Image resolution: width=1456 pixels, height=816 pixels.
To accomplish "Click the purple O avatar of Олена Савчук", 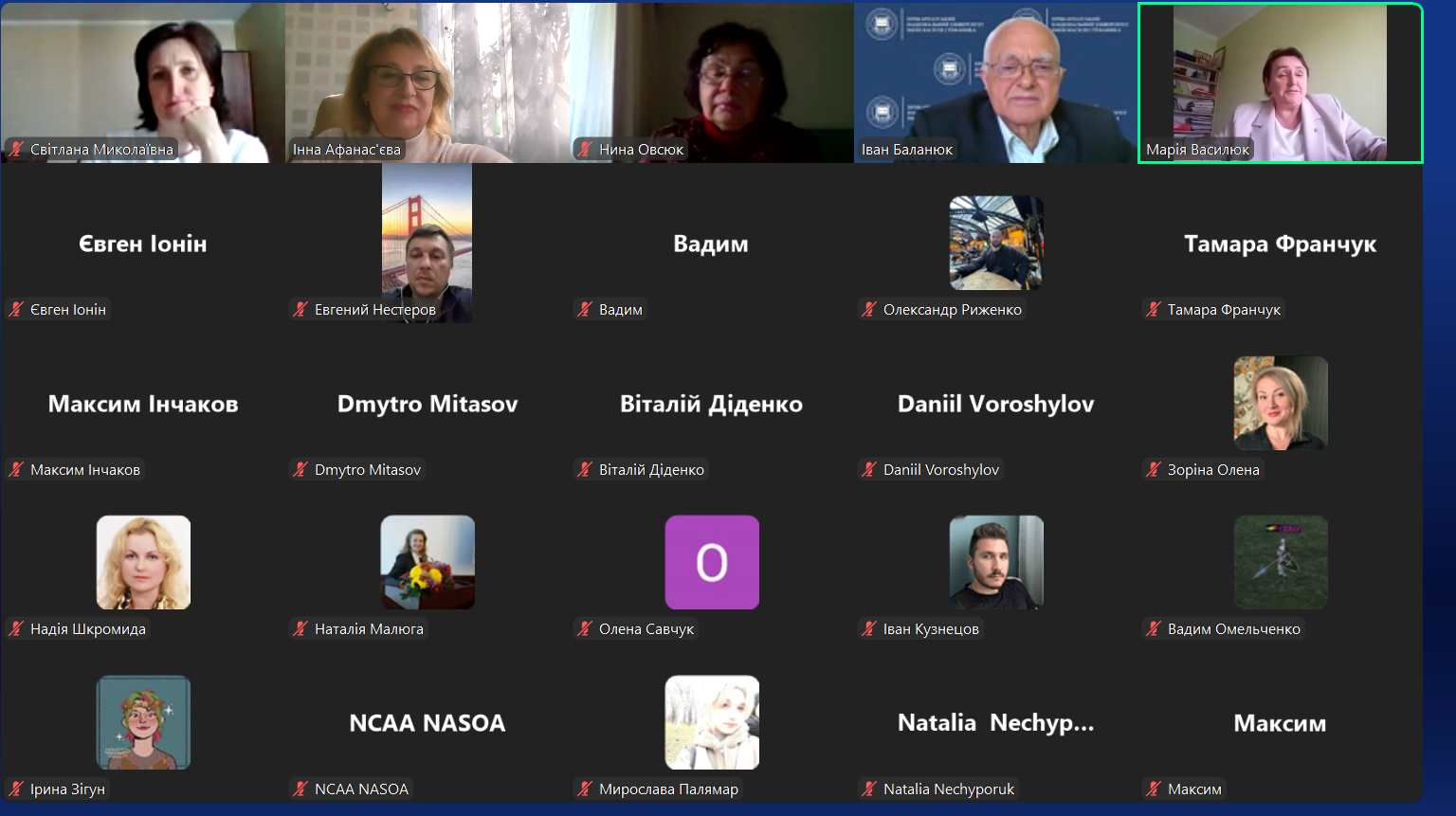I will coord(712,562).
